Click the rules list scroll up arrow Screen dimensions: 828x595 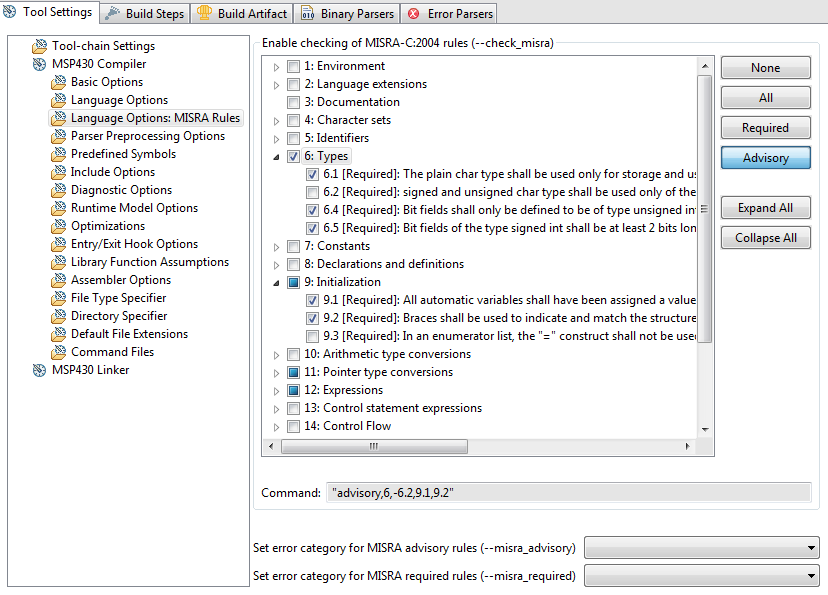coord(705,66)
